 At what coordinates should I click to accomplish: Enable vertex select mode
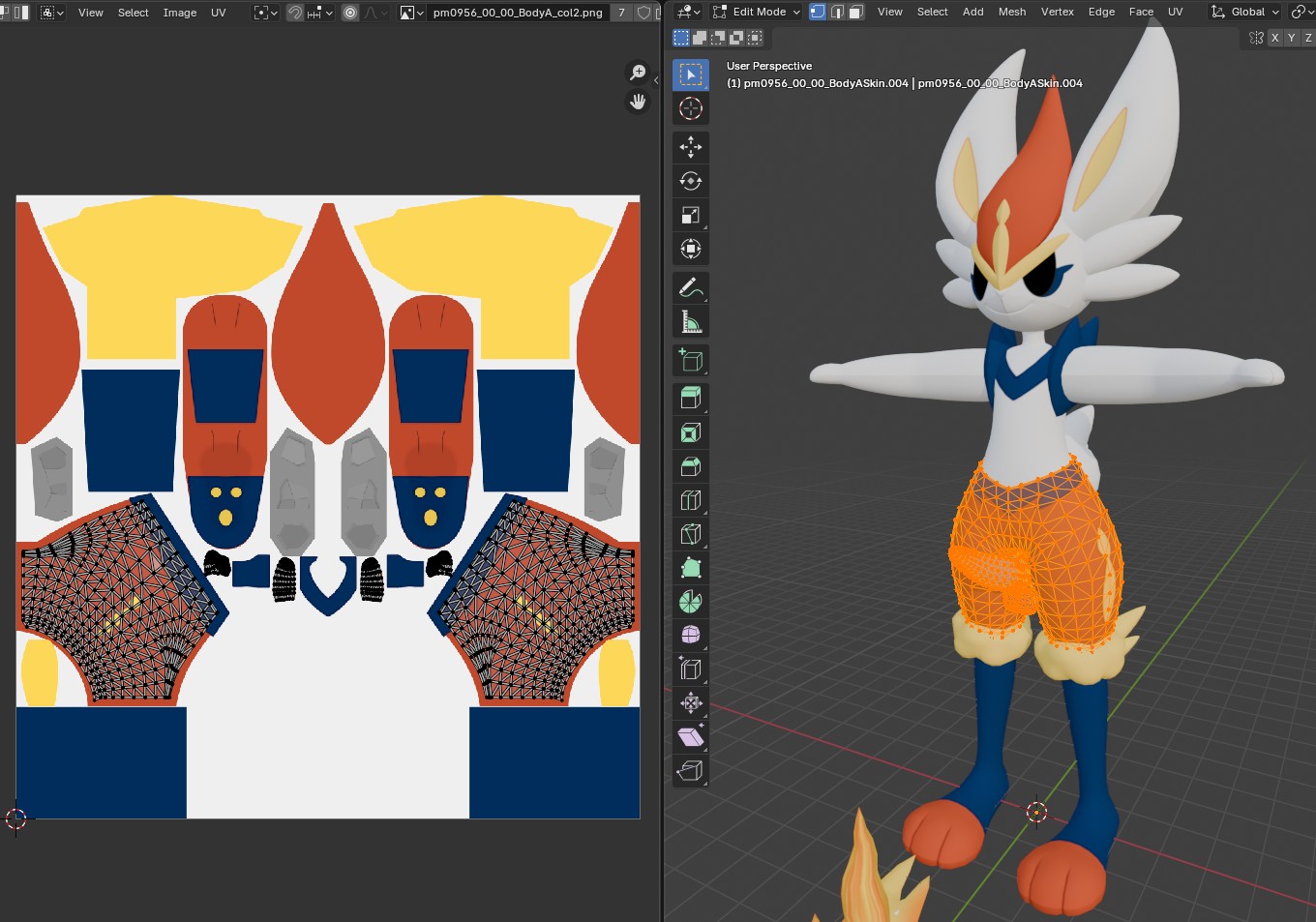pyautogui.click(x=818, y=12)
